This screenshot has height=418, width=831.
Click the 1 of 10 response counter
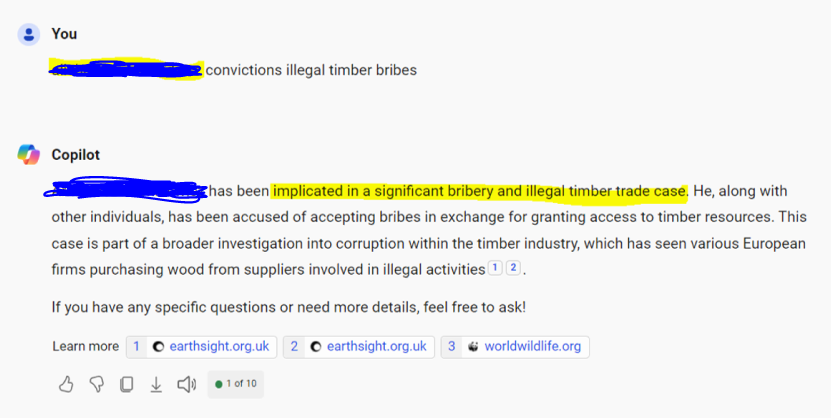pyautogui.click(x=236, y=384)
